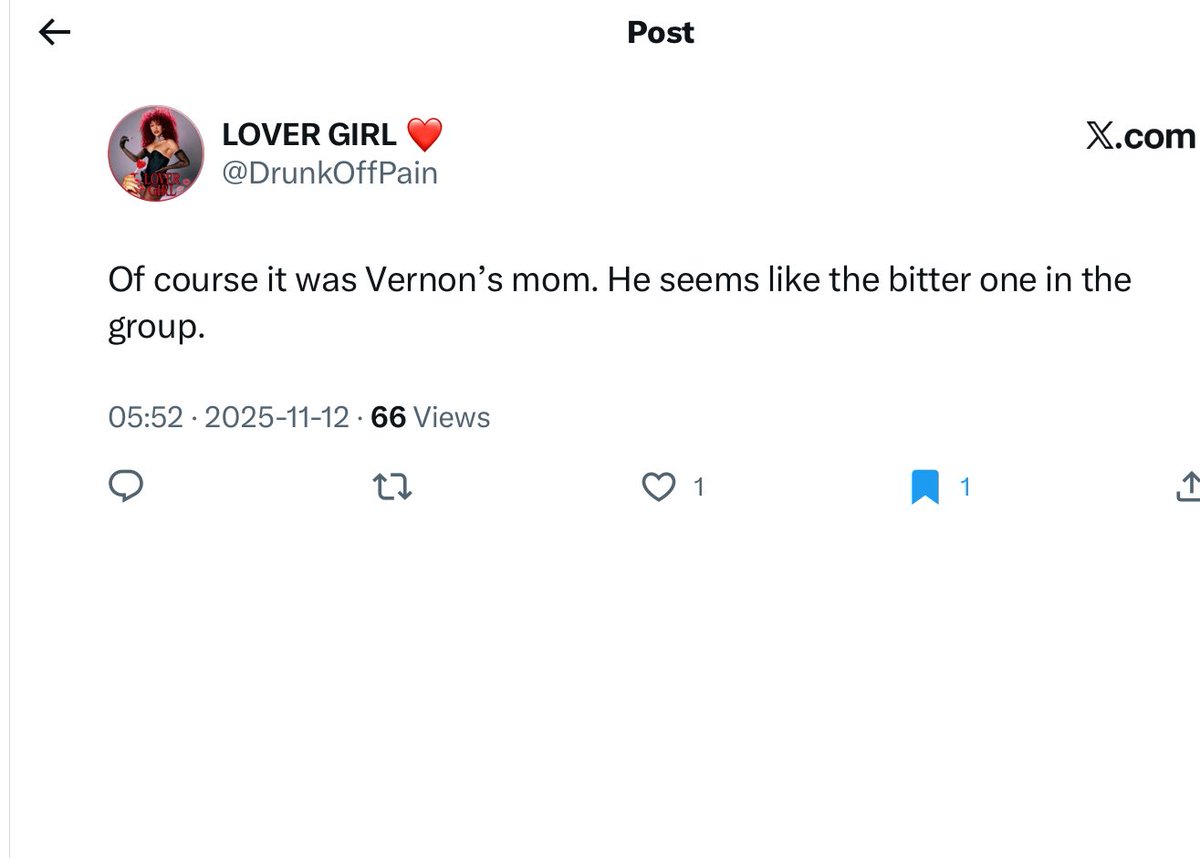The image size is (1200, 858).
Task: Visit the @DrunkOffPain handle
Action: coord(329,173)
